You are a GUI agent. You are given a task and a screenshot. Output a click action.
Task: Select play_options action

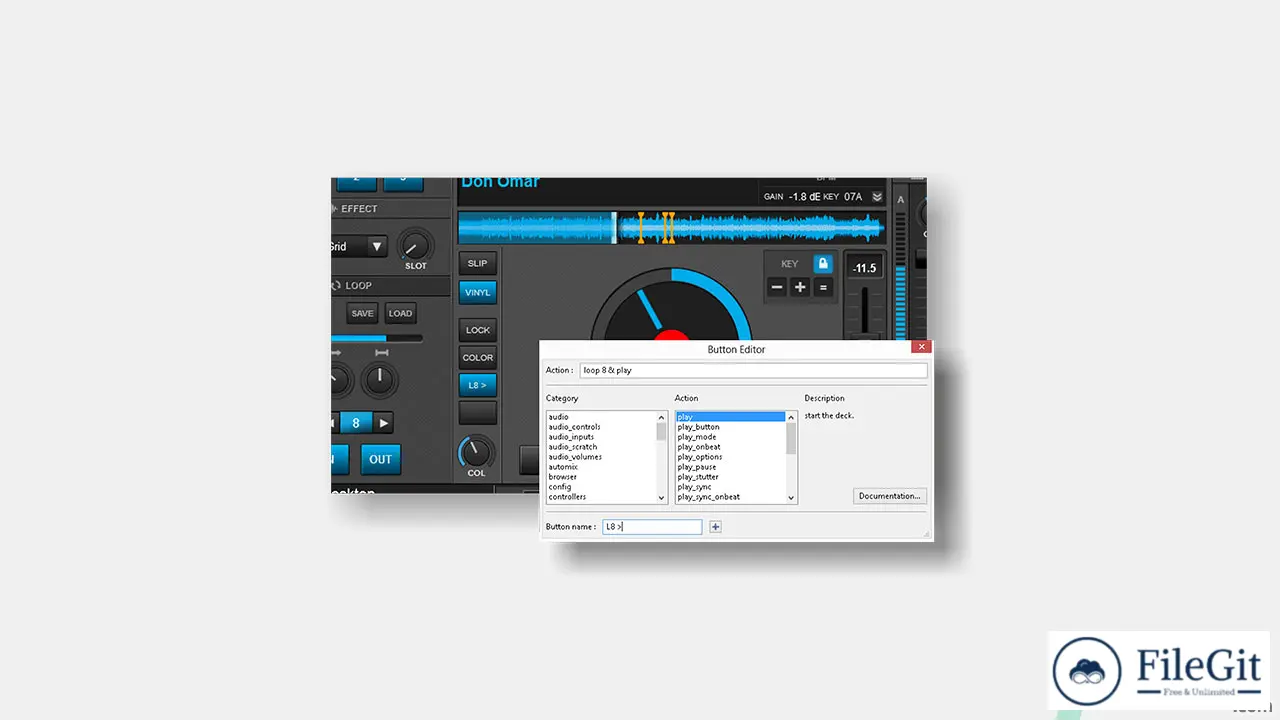[x=731, y=457]
